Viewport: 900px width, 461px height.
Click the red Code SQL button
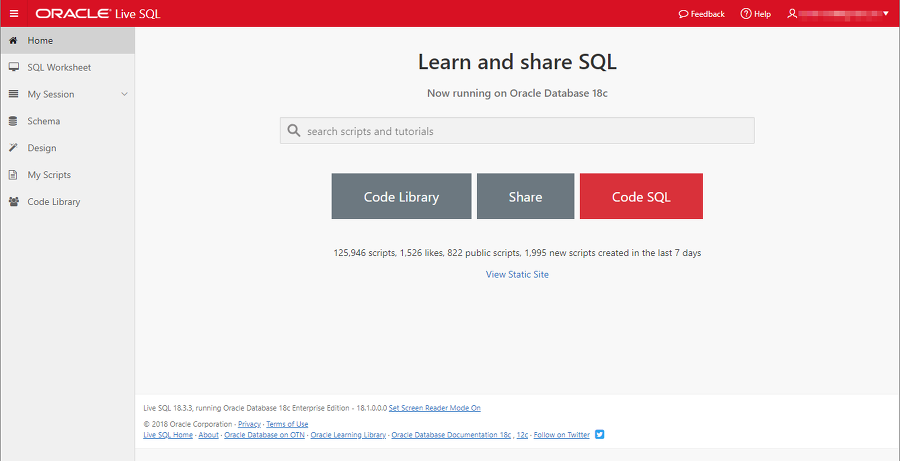point(641,196)
